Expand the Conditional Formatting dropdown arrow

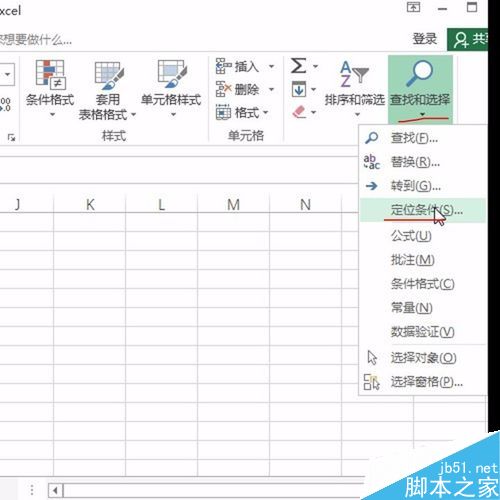click(52, 115)
